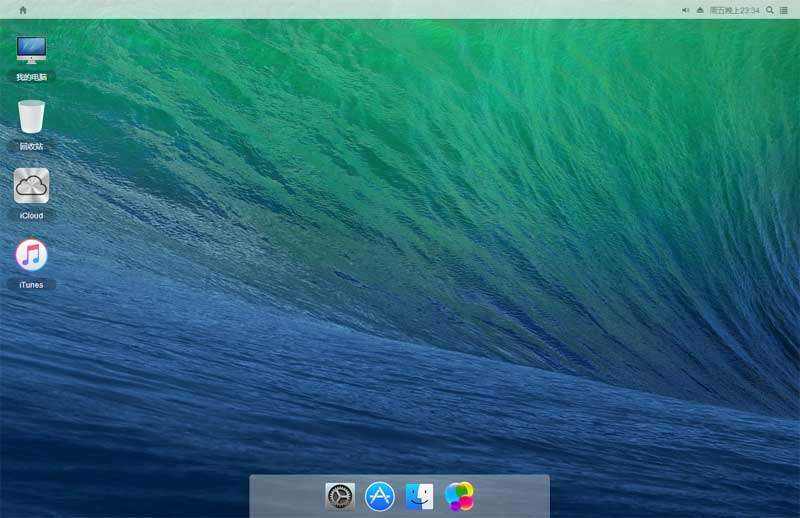Screen dimensions: 800x518
Task: Open Game Center colorful bubbles in dock
Action: pyautogui.click(x=459, y=496)
